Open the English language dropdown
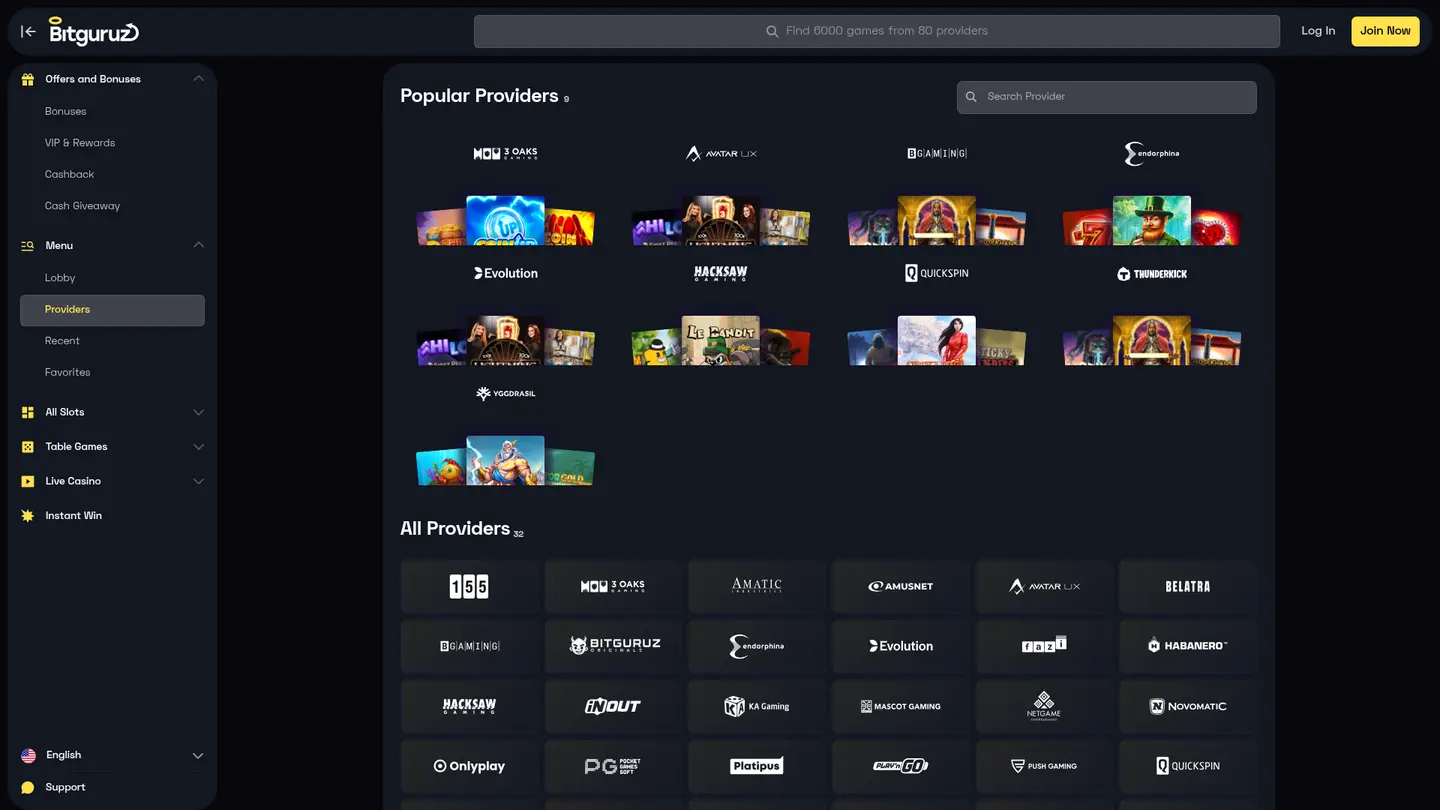This screenshot has width=1440, height=810. [x=112, y=755]
